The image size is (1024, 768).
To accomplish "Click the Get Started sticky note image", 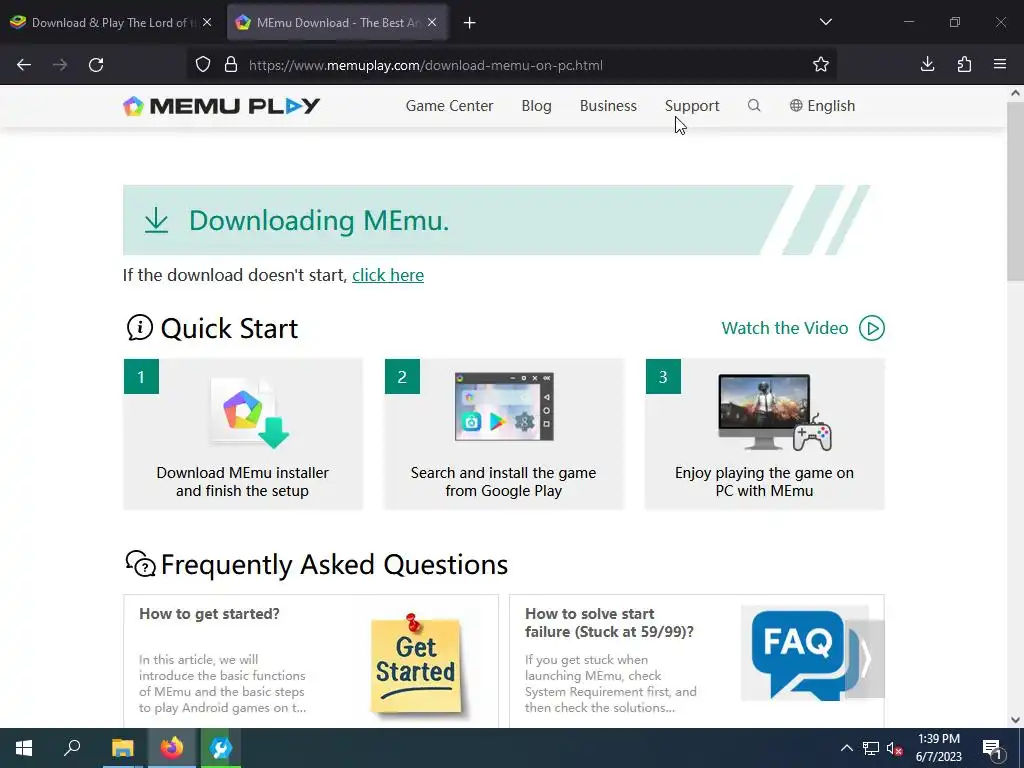I will point(416,664).
